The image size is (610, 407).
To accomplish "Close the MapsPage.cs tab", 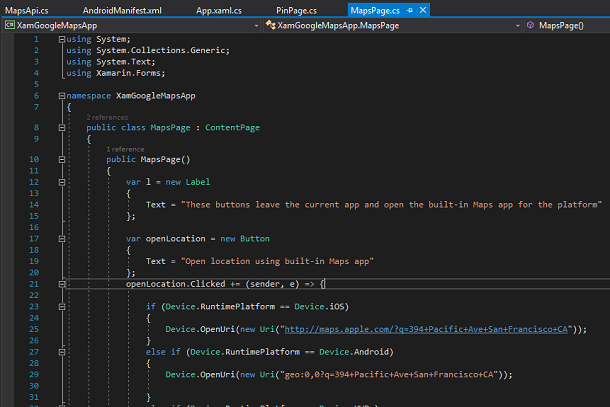I will pos(423,10).
